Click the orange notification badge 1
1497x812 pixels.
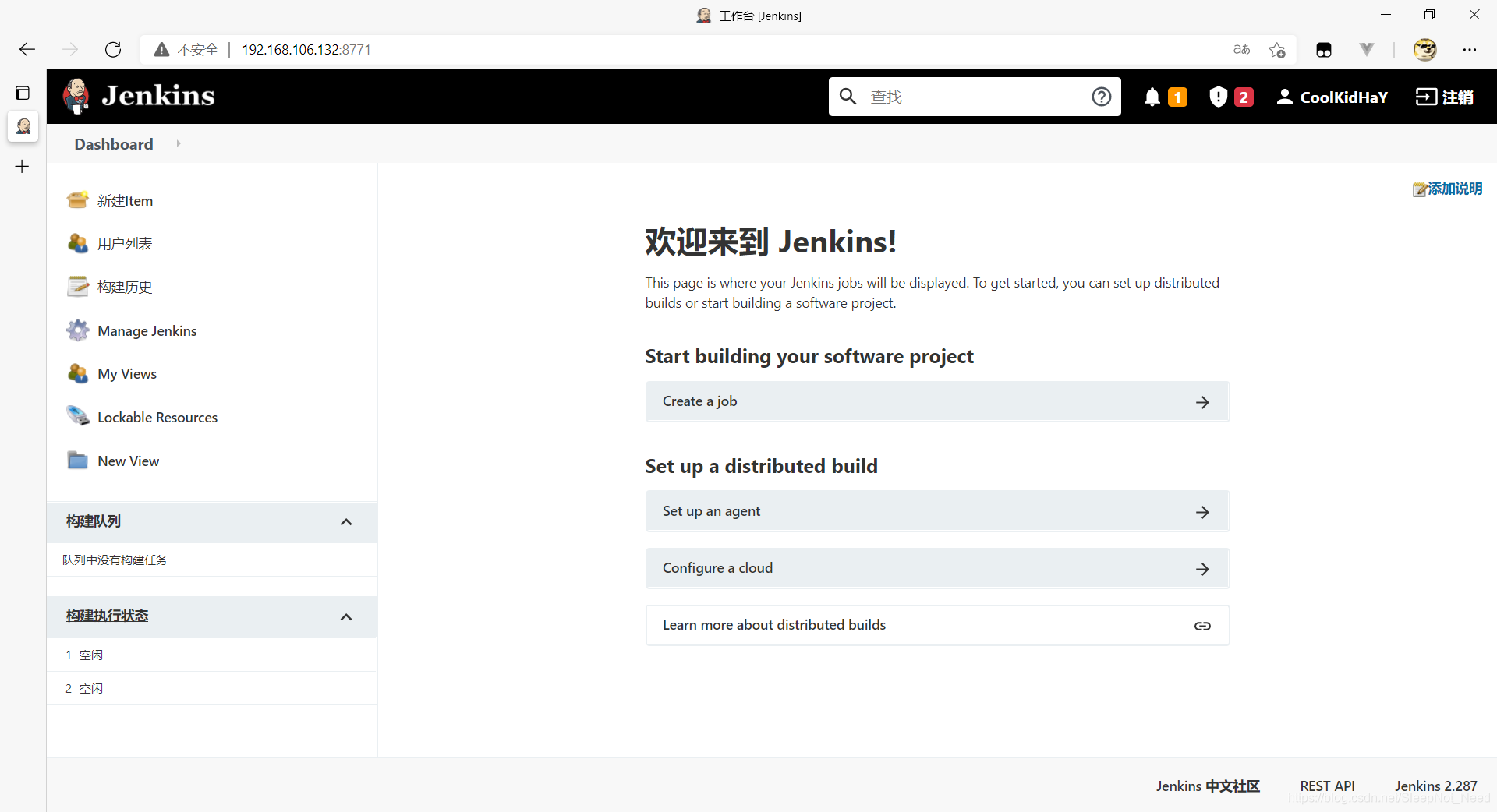point(1177,97)
